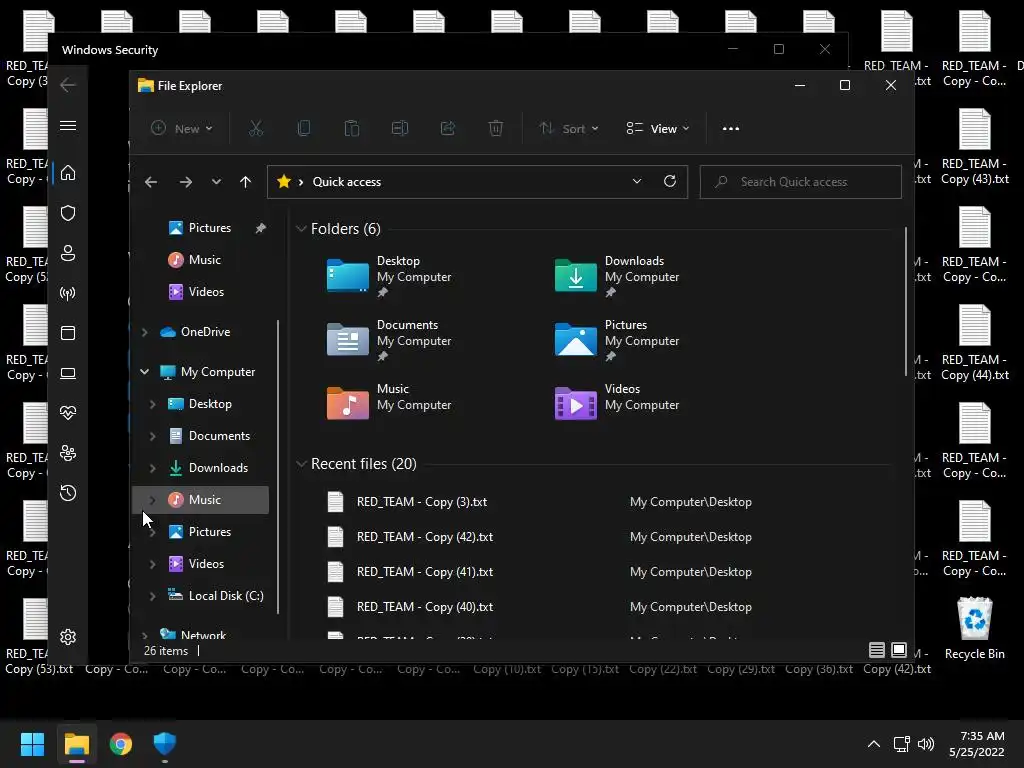The width and height of the screenshot is (1024, 768).
Task: Select the Videos folder tile
Action: (618, 404)
